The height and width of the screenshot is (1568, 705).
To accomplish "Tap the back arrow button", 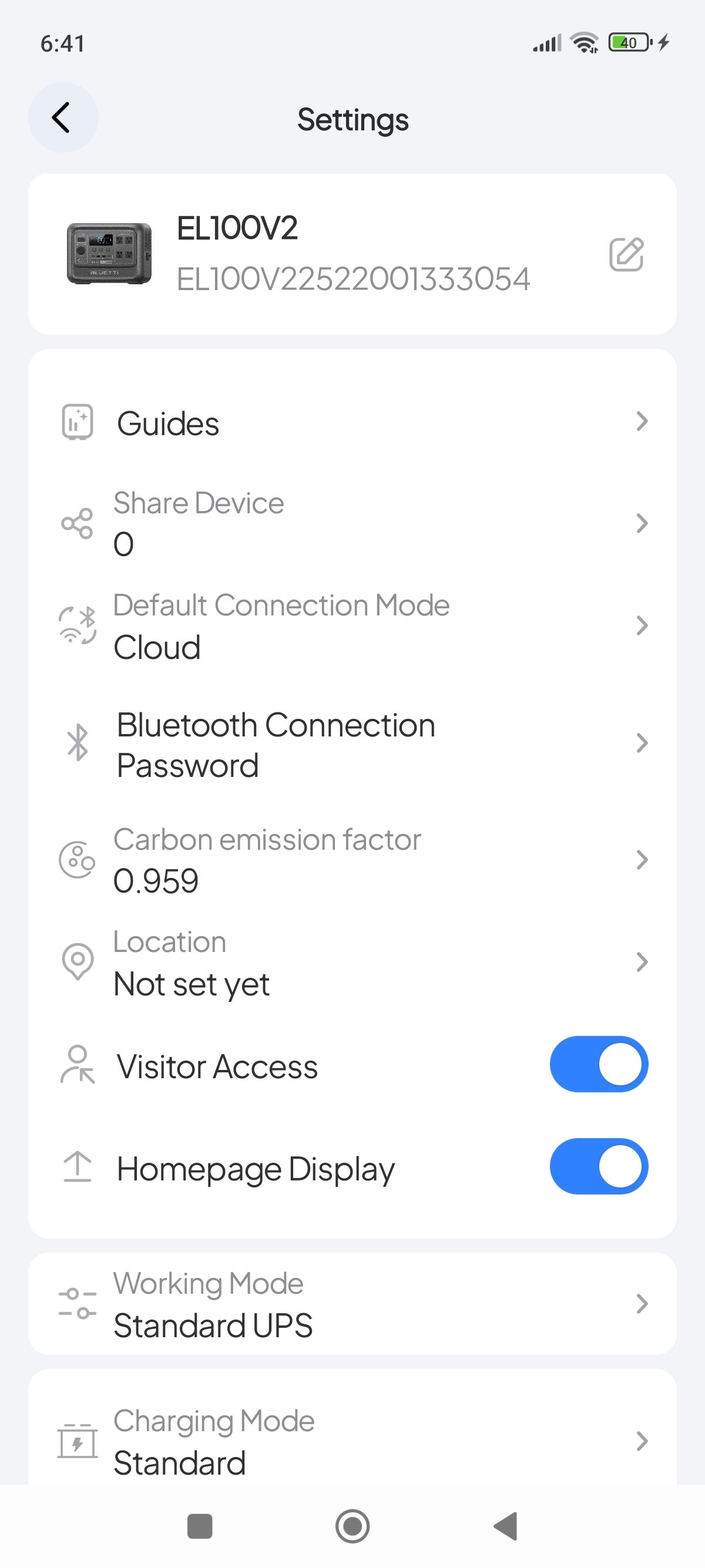I will coord(62,117).
